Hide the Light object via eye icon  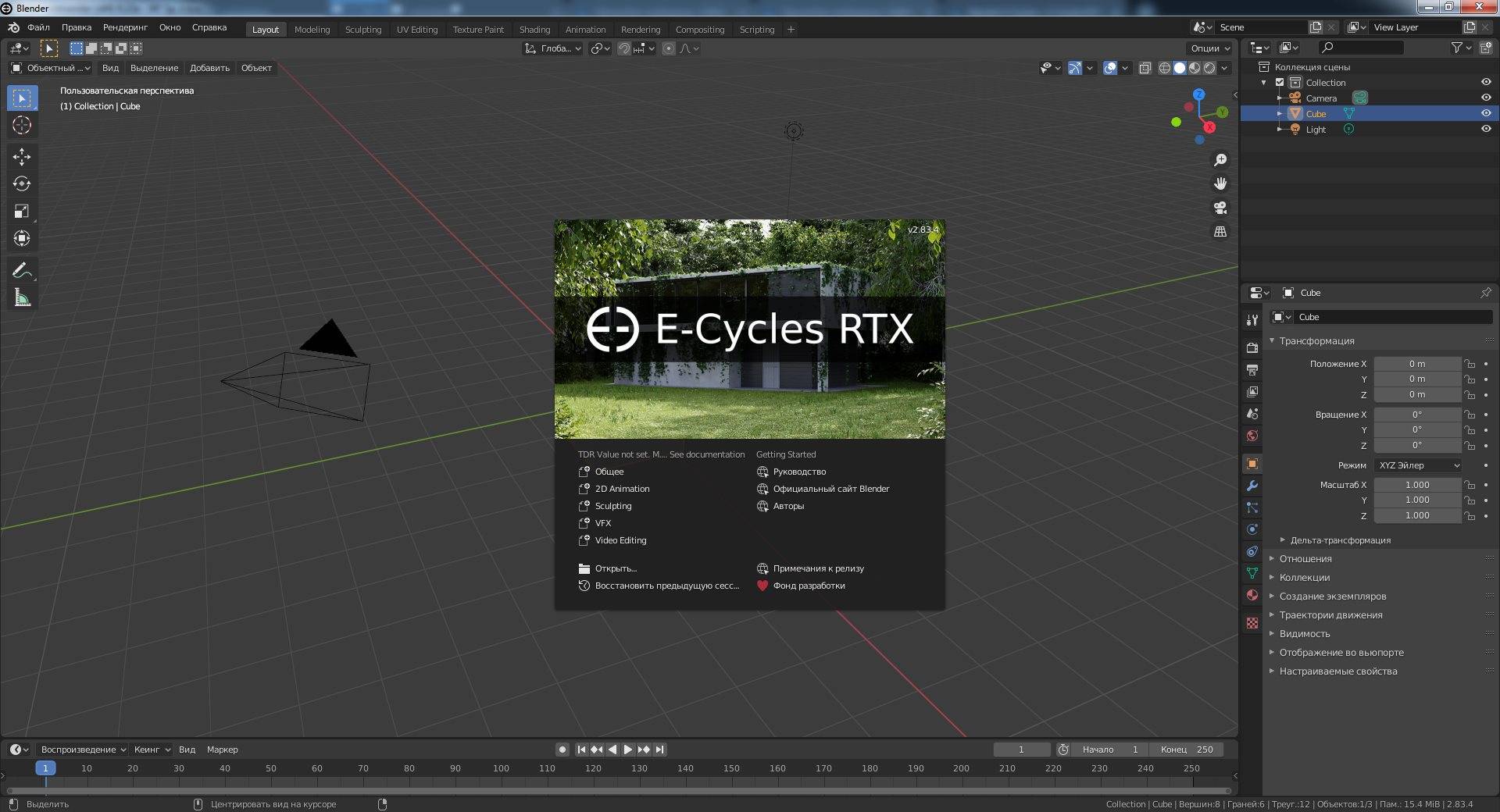pos(1486,129)
